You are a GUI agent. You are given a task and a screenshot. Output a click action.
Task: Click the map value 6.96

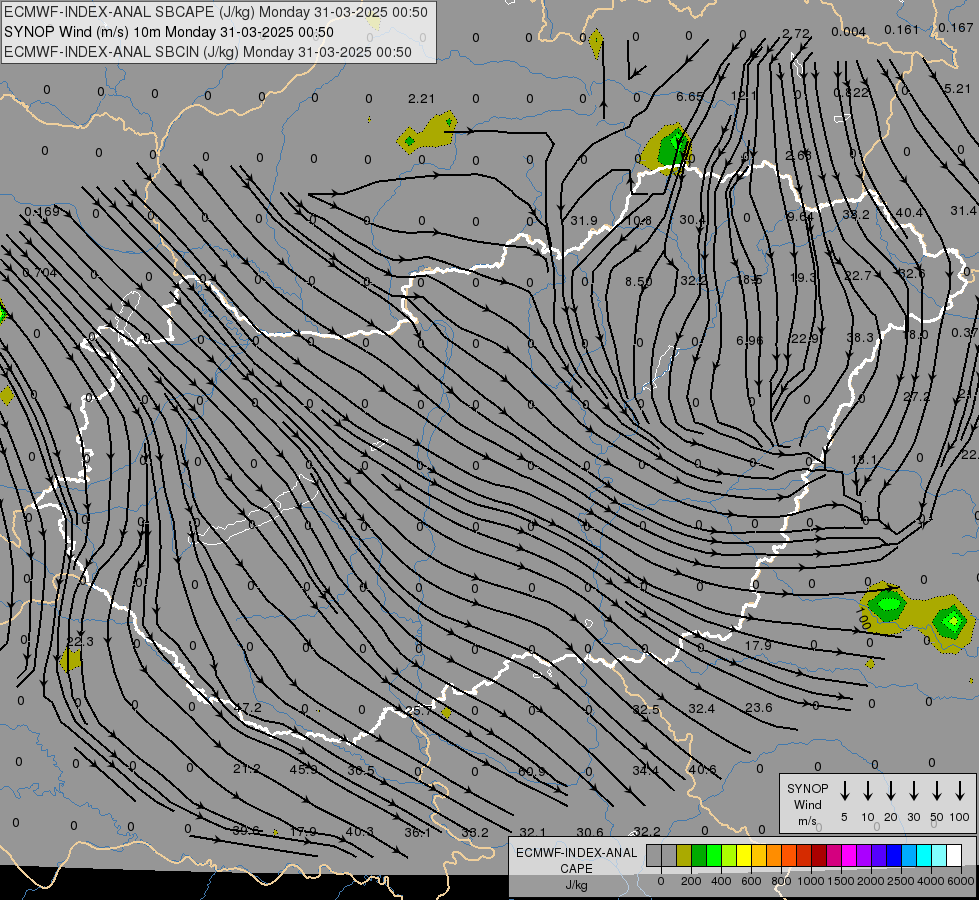coord(749,340)
